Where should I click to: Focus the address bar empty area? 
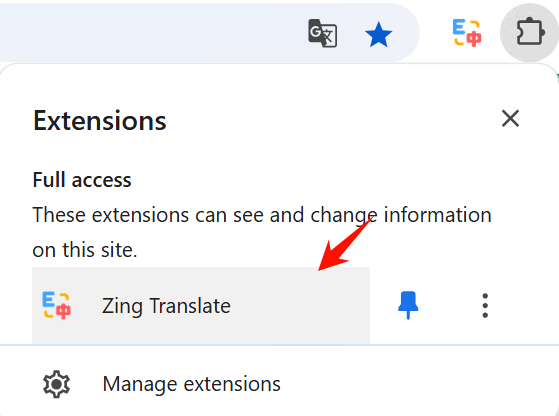coord(150,33)
